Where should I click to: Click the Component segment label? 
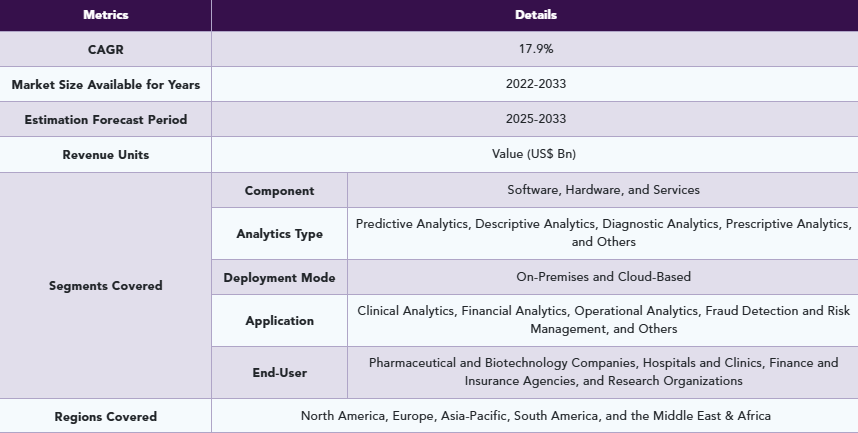click(279, 191)
